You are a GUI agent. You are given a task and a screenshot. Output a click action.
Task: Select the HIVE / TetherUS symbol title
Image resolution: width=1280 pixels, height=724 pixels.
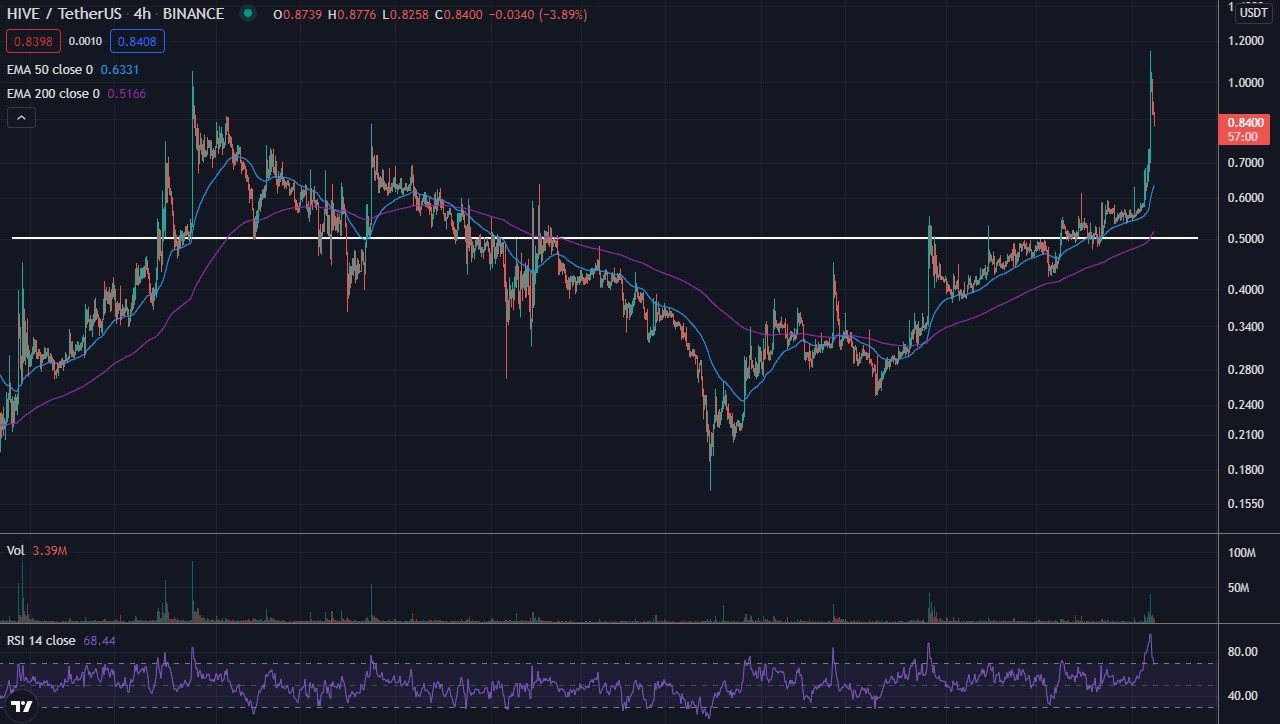pyautogui.click(x=66, y=14)
